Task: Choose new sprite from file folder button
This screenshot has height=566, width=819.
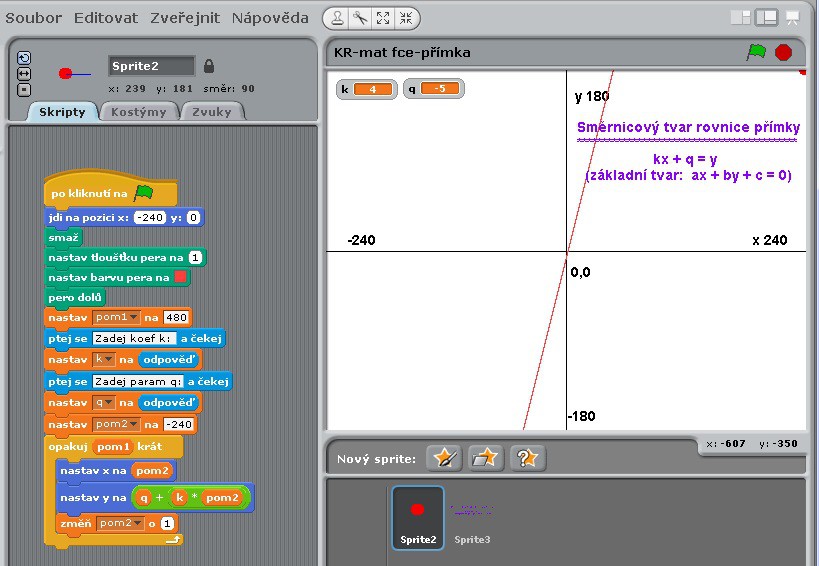Action: click(485, 458)
